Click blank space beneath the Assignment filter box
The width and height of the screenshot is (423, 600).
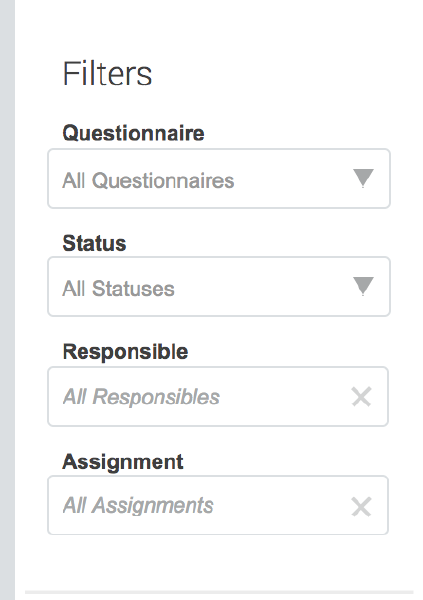click(x=218, y=562)
